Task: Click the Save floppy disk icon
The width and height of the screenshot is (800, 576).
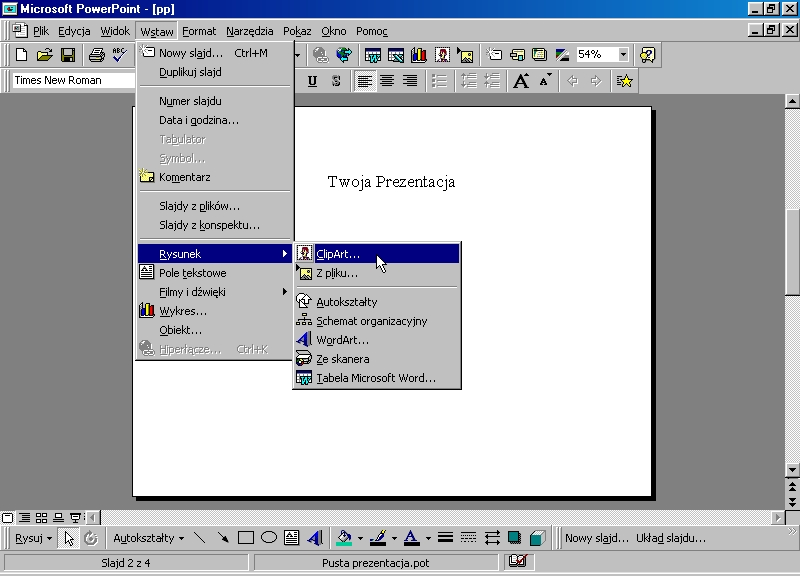Action: click(68, 55)
